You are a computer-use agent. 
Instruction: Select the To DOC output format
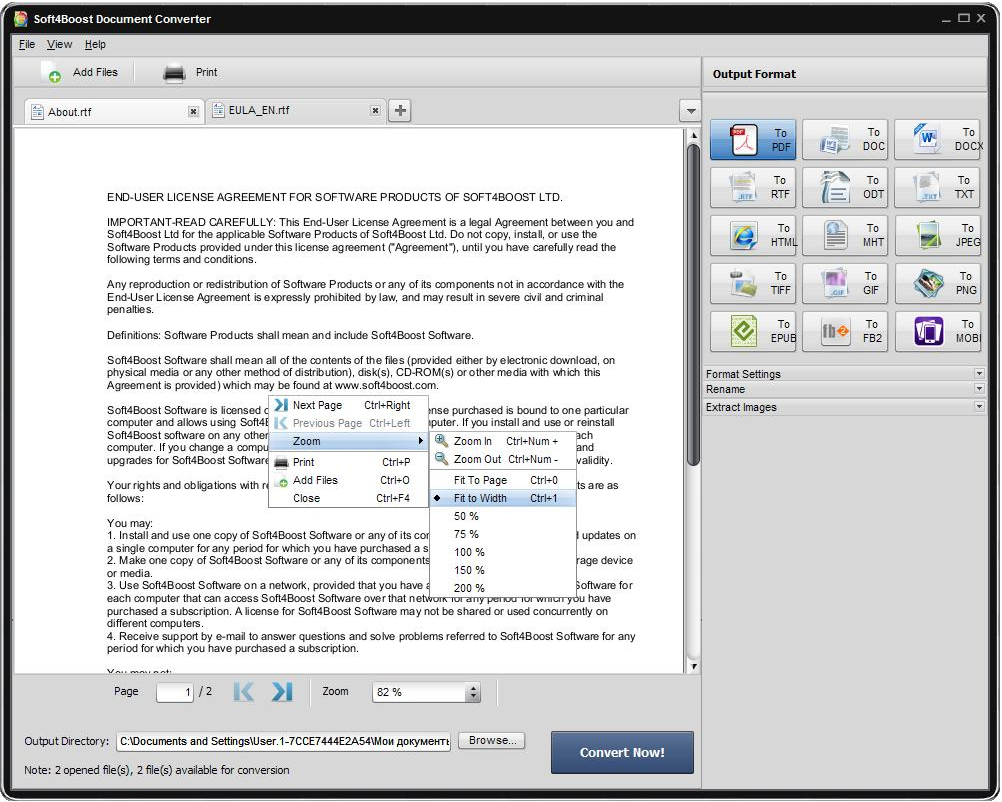coord(845,139)
